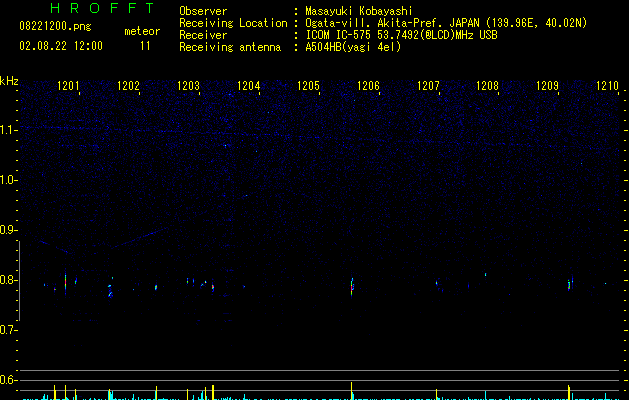Click the bright meteor echo just before 1201
This screenshot has height=400, width=629.
tap(65, 282)
